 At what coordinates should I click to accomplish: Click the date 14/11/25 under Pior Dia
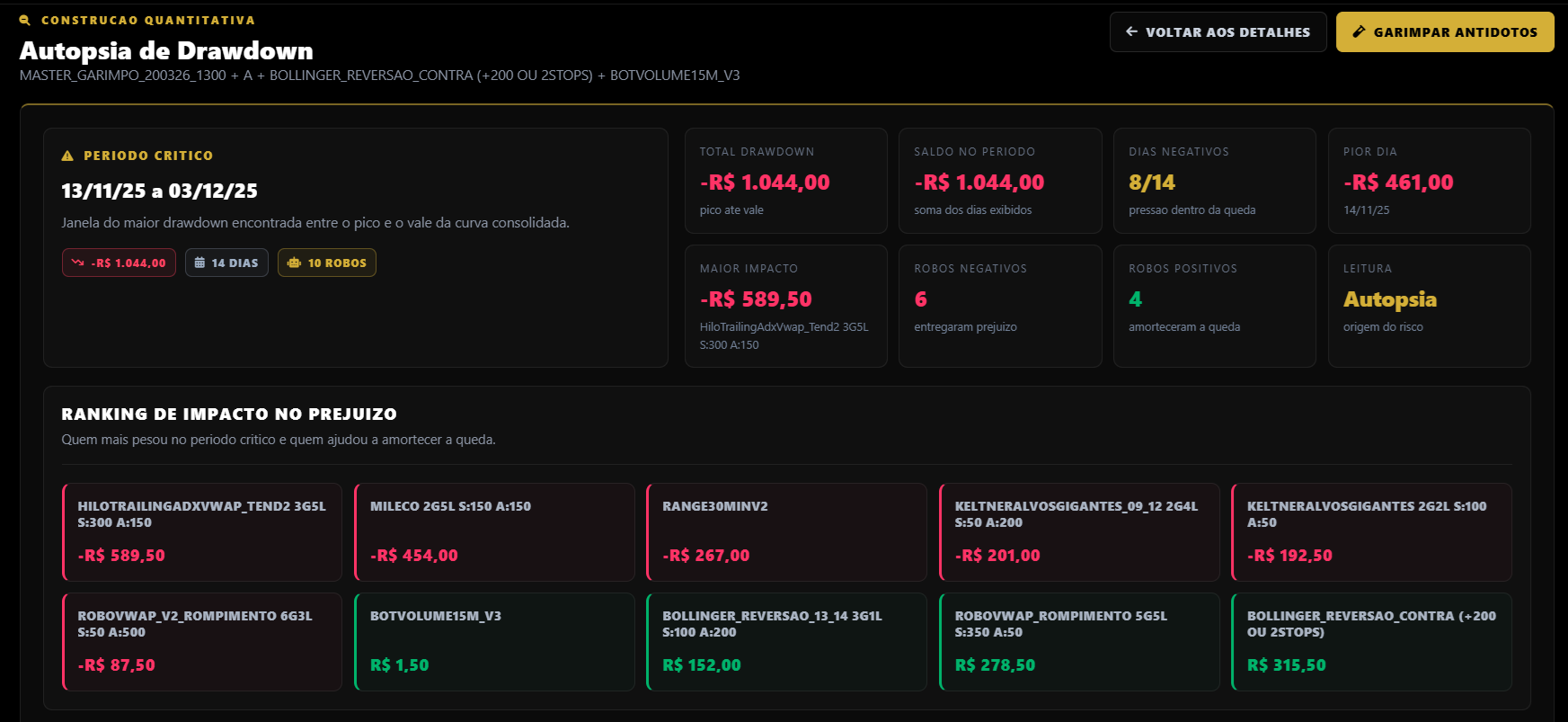1366,209
